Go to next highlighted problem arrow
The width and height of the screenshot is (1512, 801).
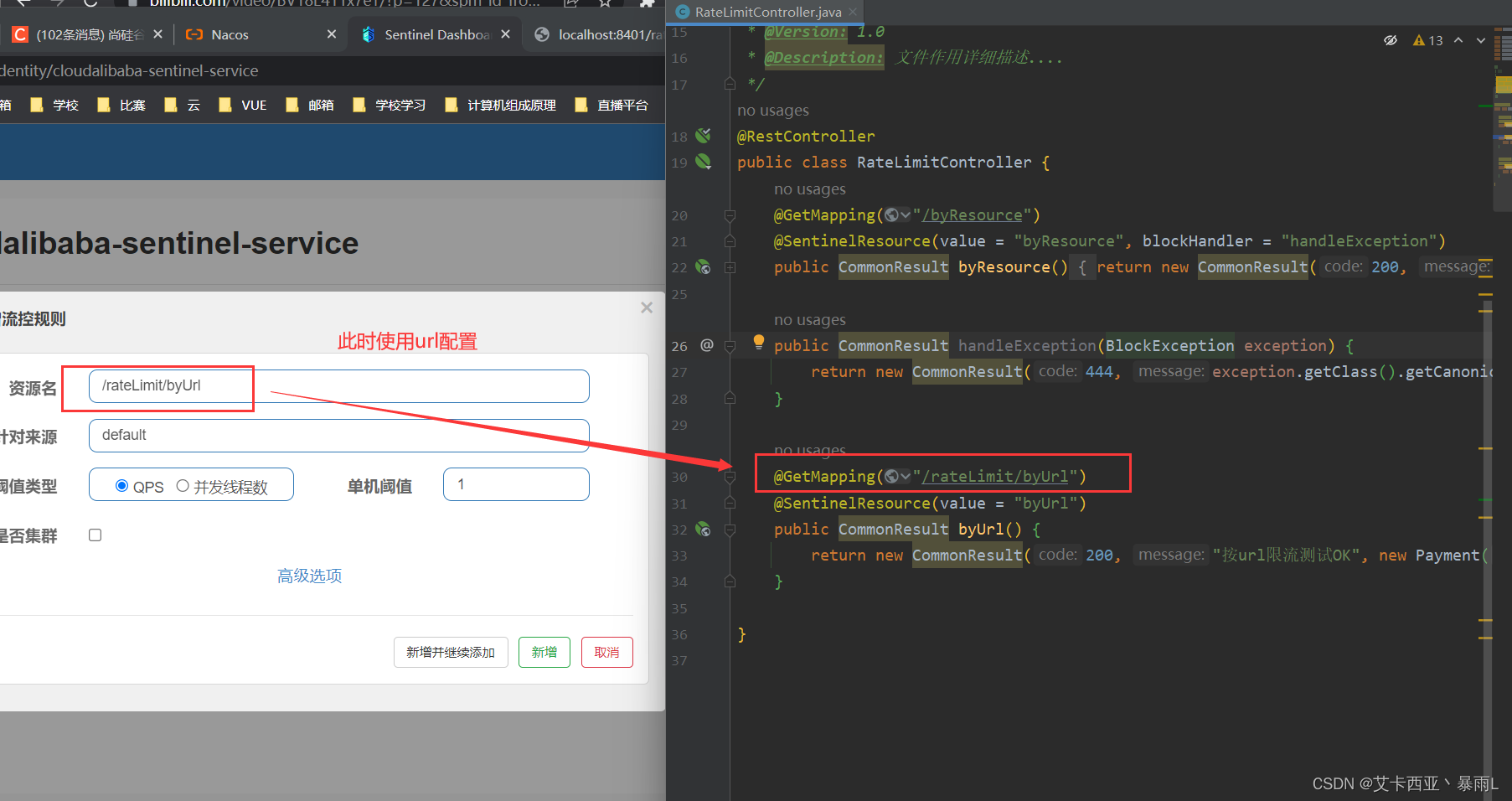click(x=1481, y=40)
